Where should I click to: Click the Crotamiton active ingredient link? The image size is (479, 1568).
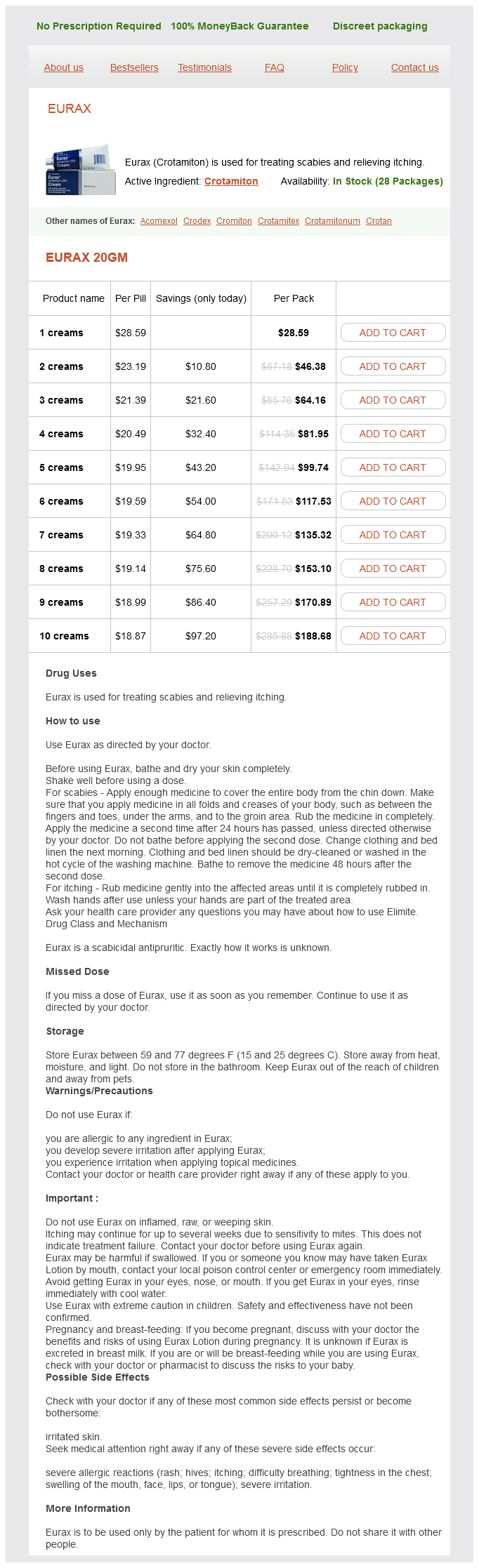tap(231, 181)
